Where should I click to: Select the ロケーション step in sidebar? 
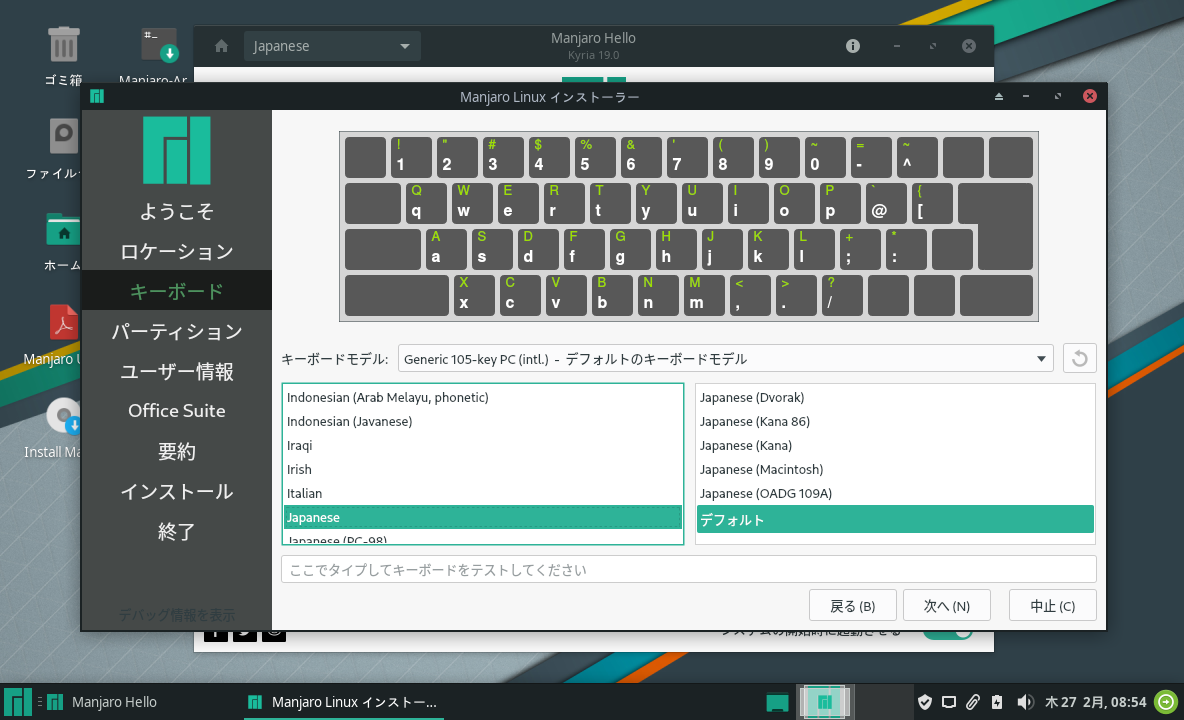tap(177, 251)
